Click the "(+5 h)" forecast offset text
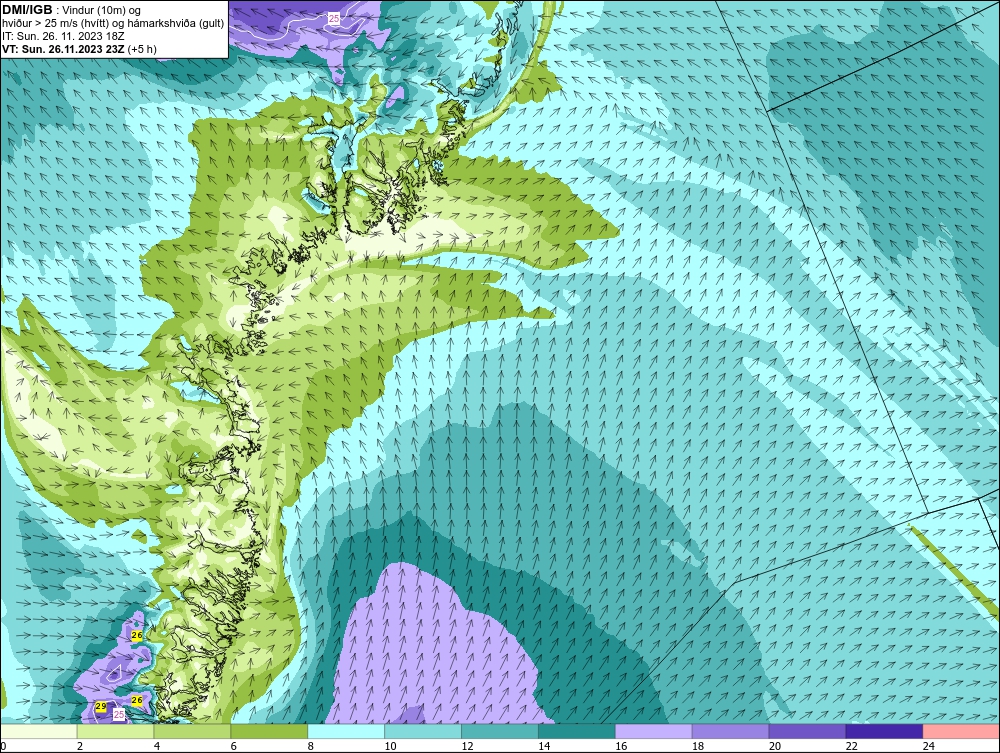The height and width of the screenshot is (753, 1000). (x=142, y=49)
